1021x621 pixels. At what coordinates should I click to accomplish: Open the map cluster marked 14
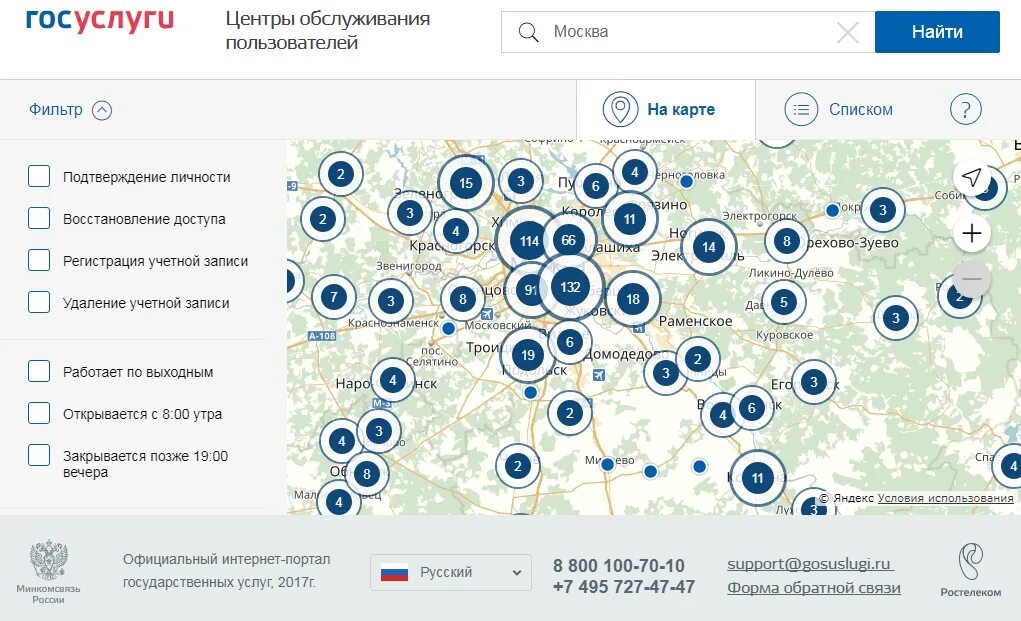[x=708, y=247]
